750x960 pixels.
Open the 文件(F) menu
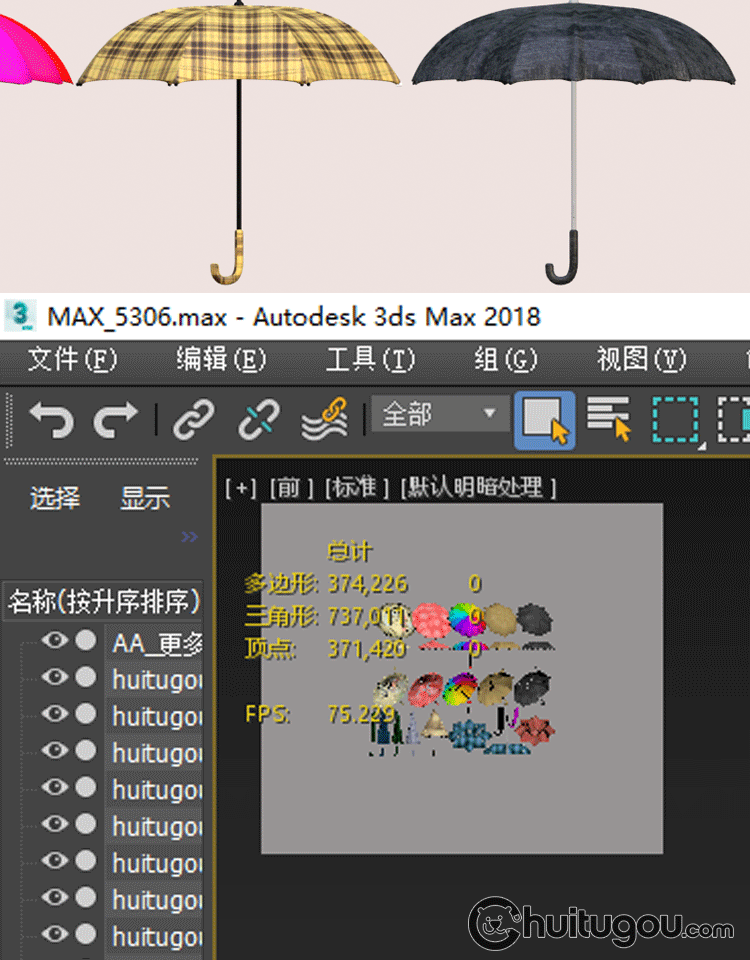[x=72, y=359]
